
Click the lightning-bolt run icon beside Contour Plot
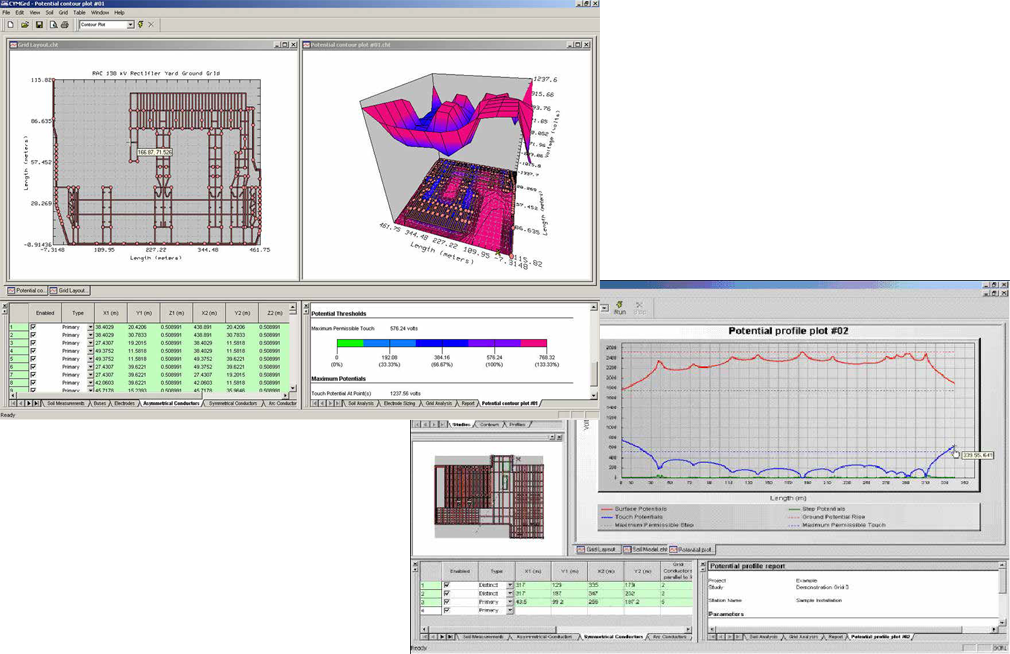click(x=140, y=24)
